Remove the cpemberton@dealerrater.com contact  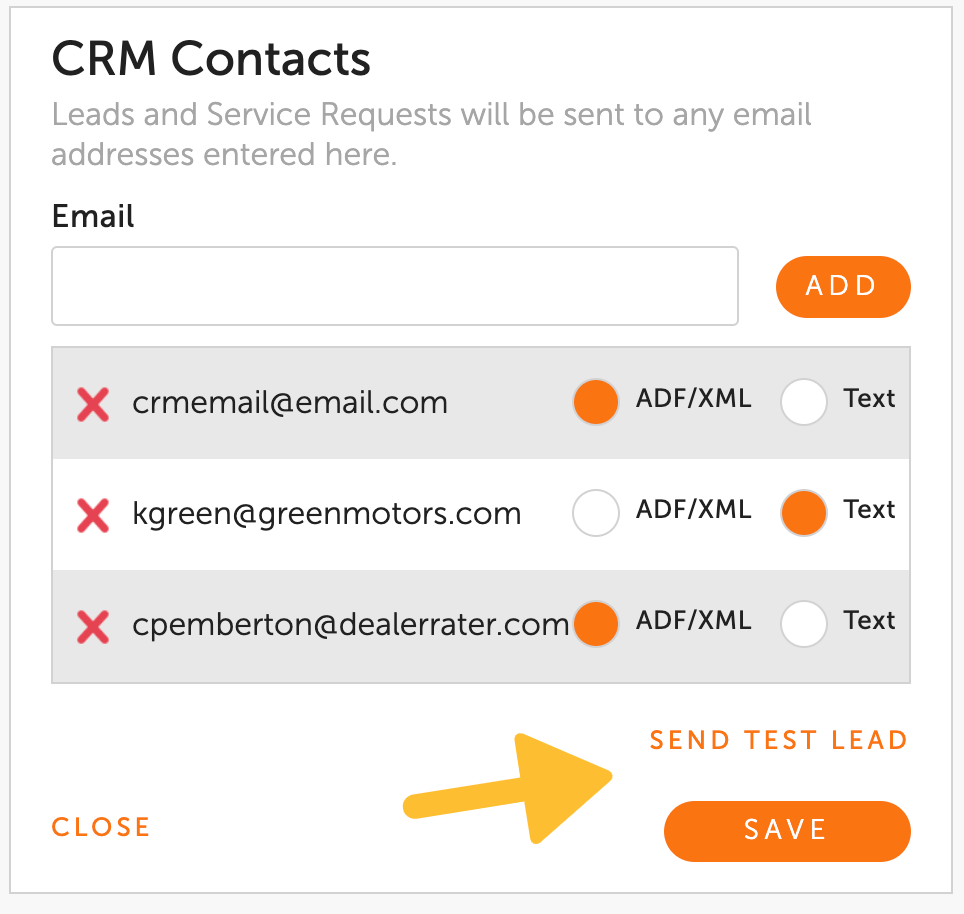click(93, 626)
